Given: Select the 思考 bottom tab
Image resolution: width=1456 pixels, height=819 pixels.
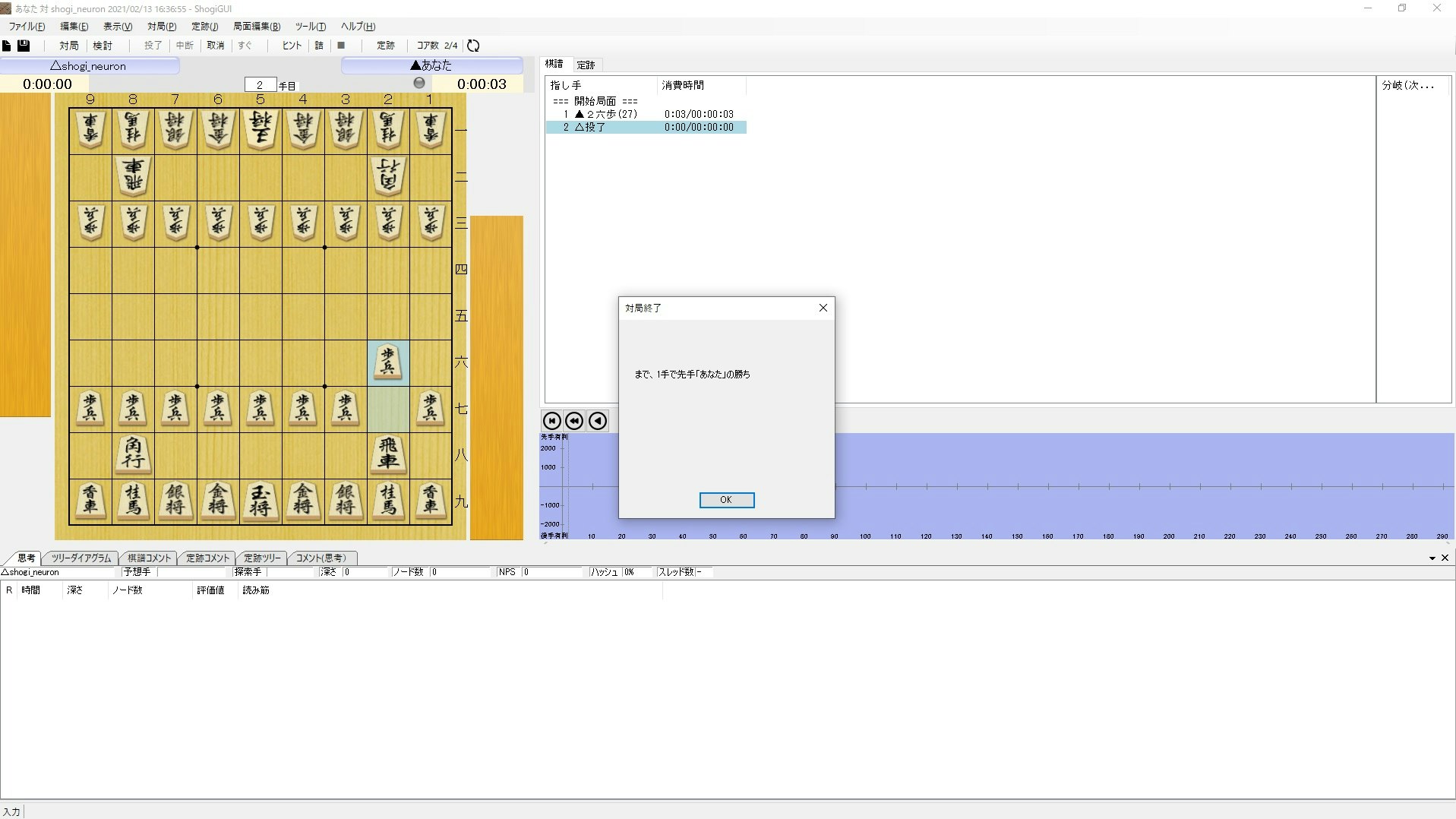Looking at the screenshot, I should pyautogui.click(x=26, y=558).
